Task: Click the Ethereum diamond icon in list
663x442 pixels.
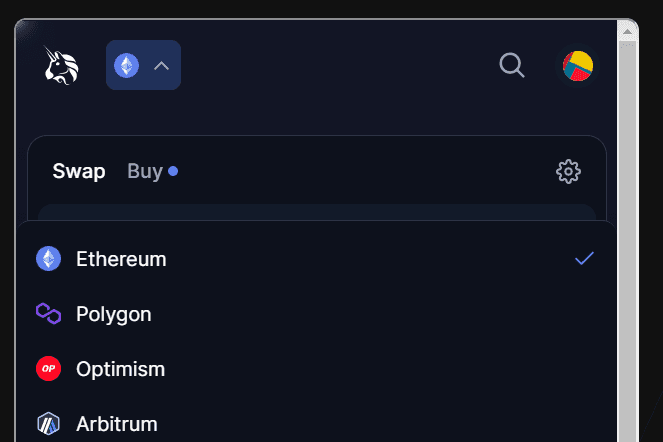Action: coord(49,259)
